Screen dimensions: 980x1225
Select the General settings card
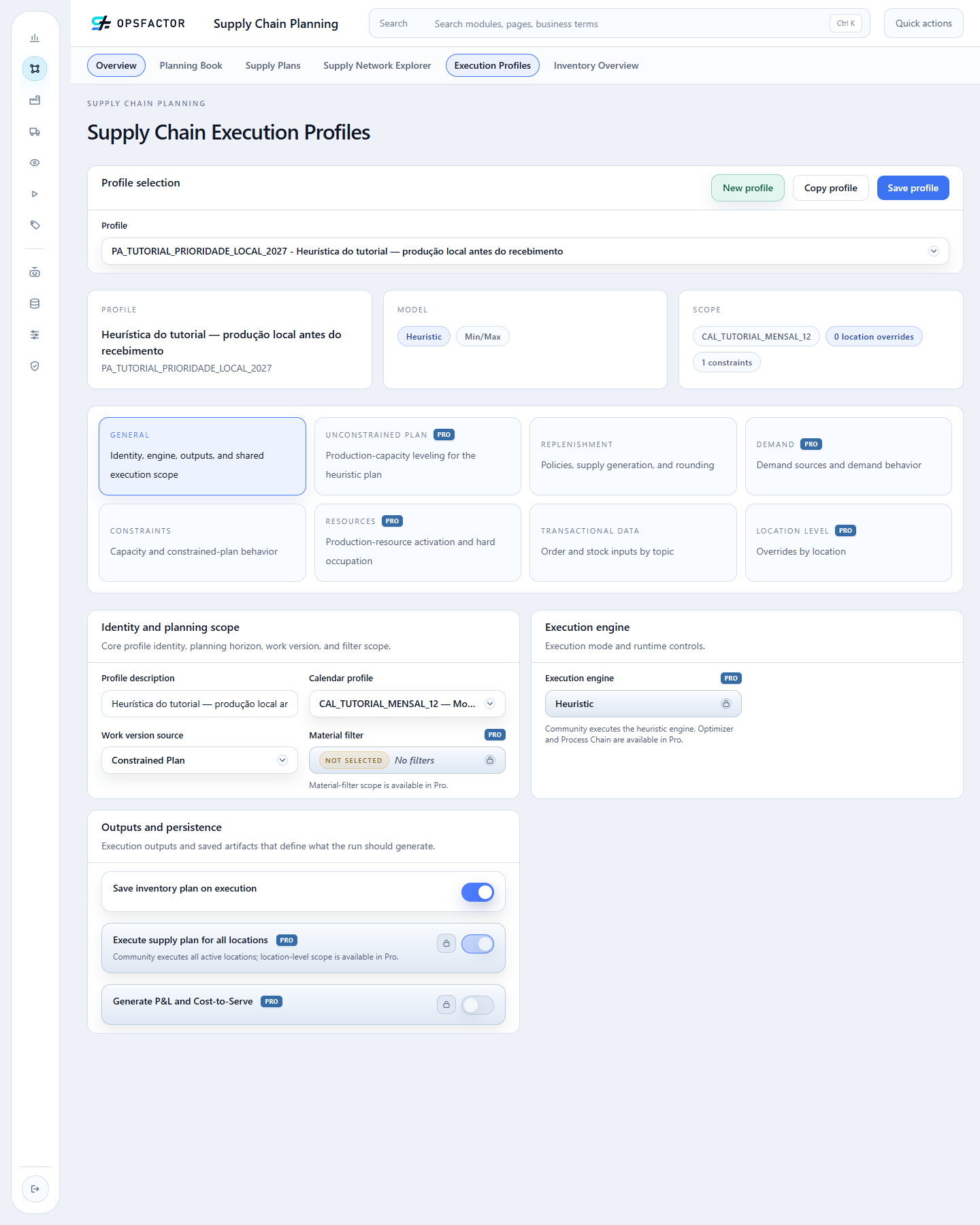(x=202, y=456)
